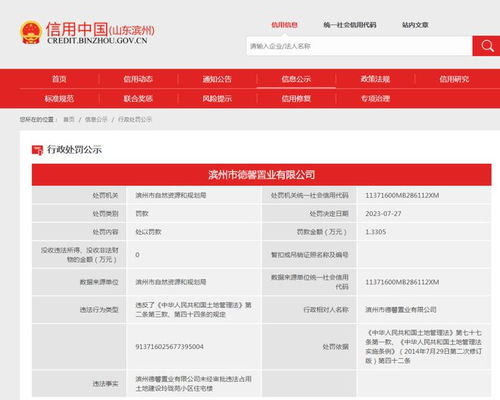
Task: Click the 罚款金额（万元） label
Action: coord(322,232)
